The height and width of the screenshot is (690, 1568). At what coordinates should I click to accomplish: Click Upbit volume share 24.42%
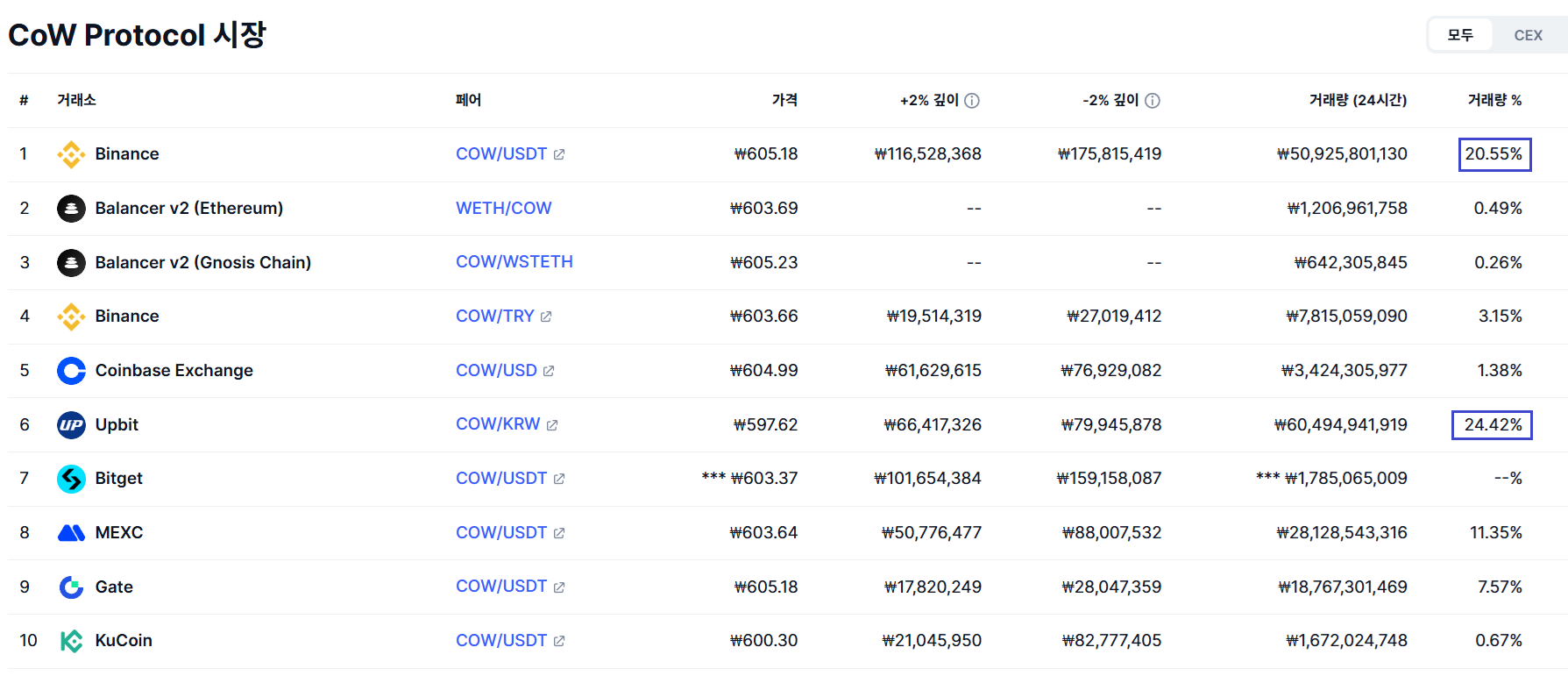(1492, 425)
